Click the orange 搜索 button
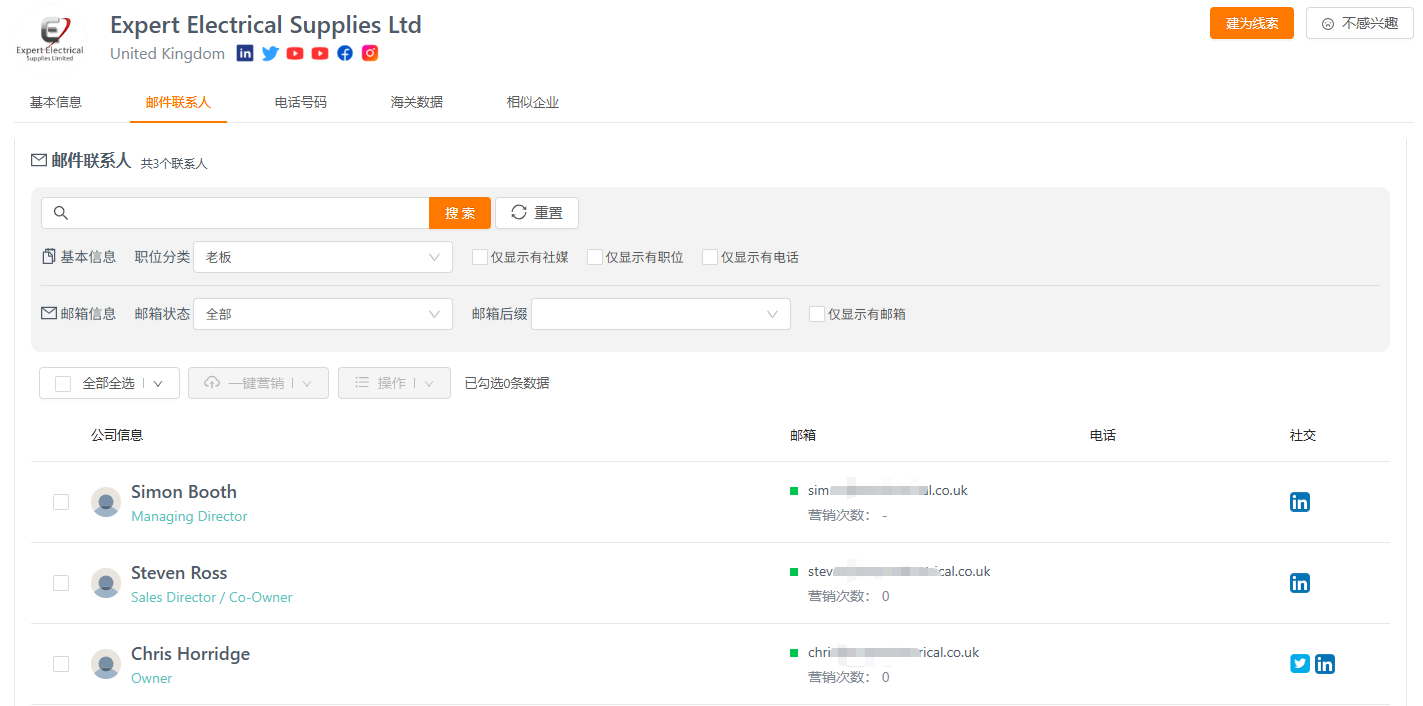The width and height of the screenshot is (1423, 706). (x=460, y=213)
